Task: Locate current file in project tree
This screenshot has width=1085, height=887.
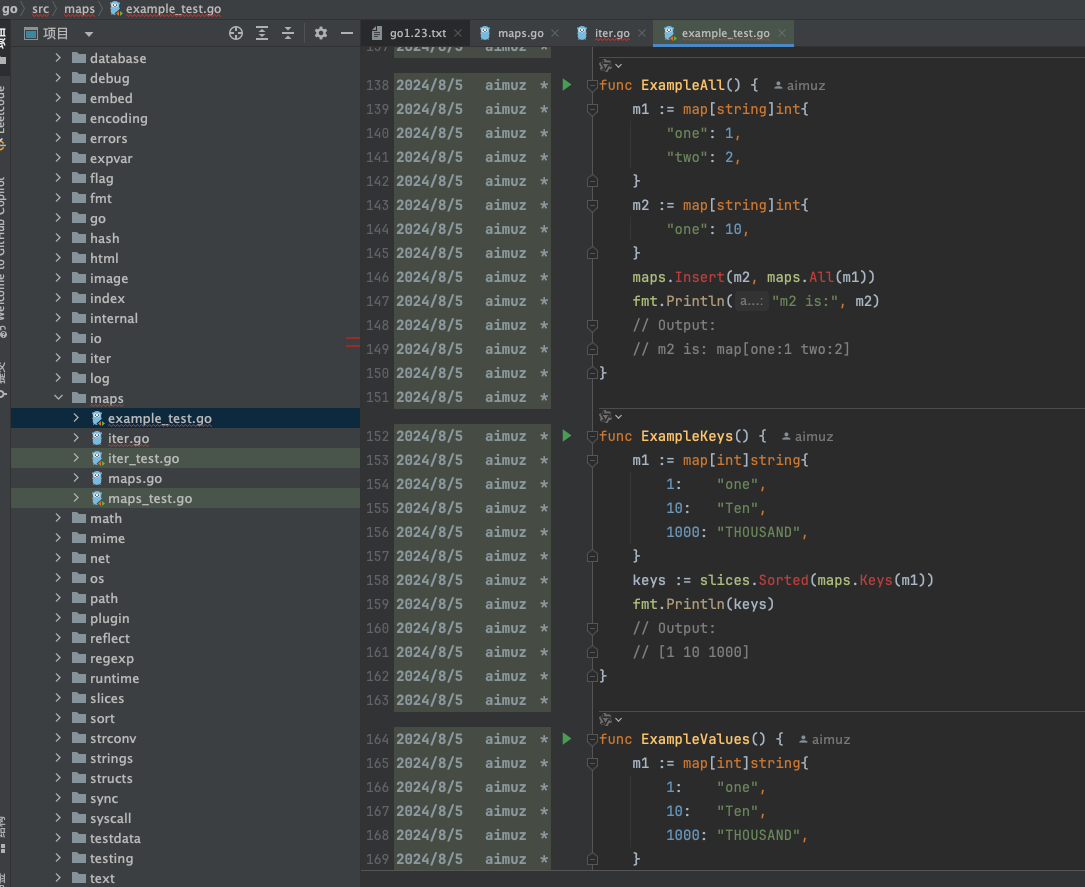Action: click(236, 33)
